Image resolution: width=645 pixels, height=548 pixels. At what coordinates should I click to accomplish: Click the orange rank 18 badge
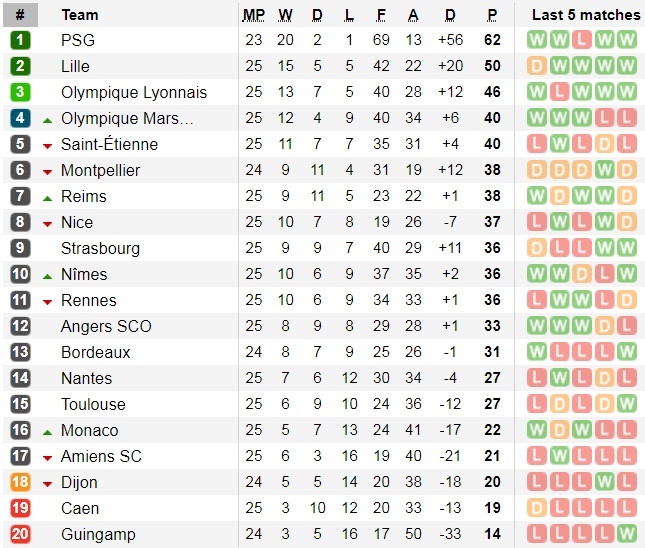(20, 482)
